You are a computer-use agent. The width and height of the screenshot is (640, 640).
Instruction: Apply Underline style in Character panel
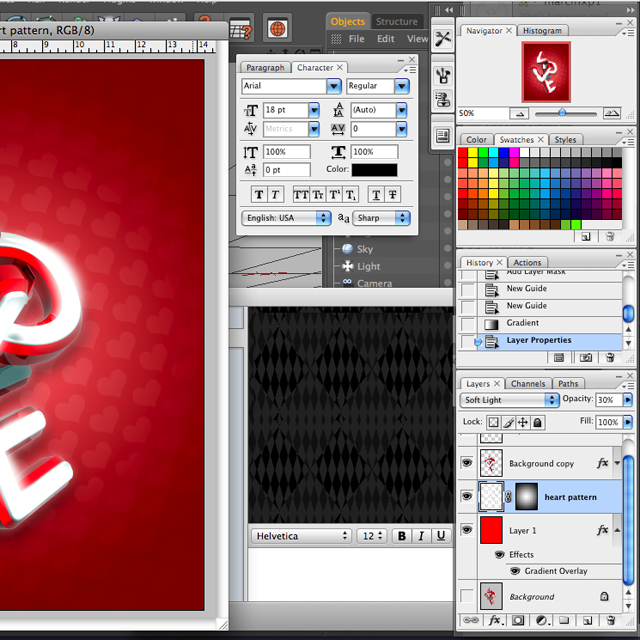click(376, 195)
